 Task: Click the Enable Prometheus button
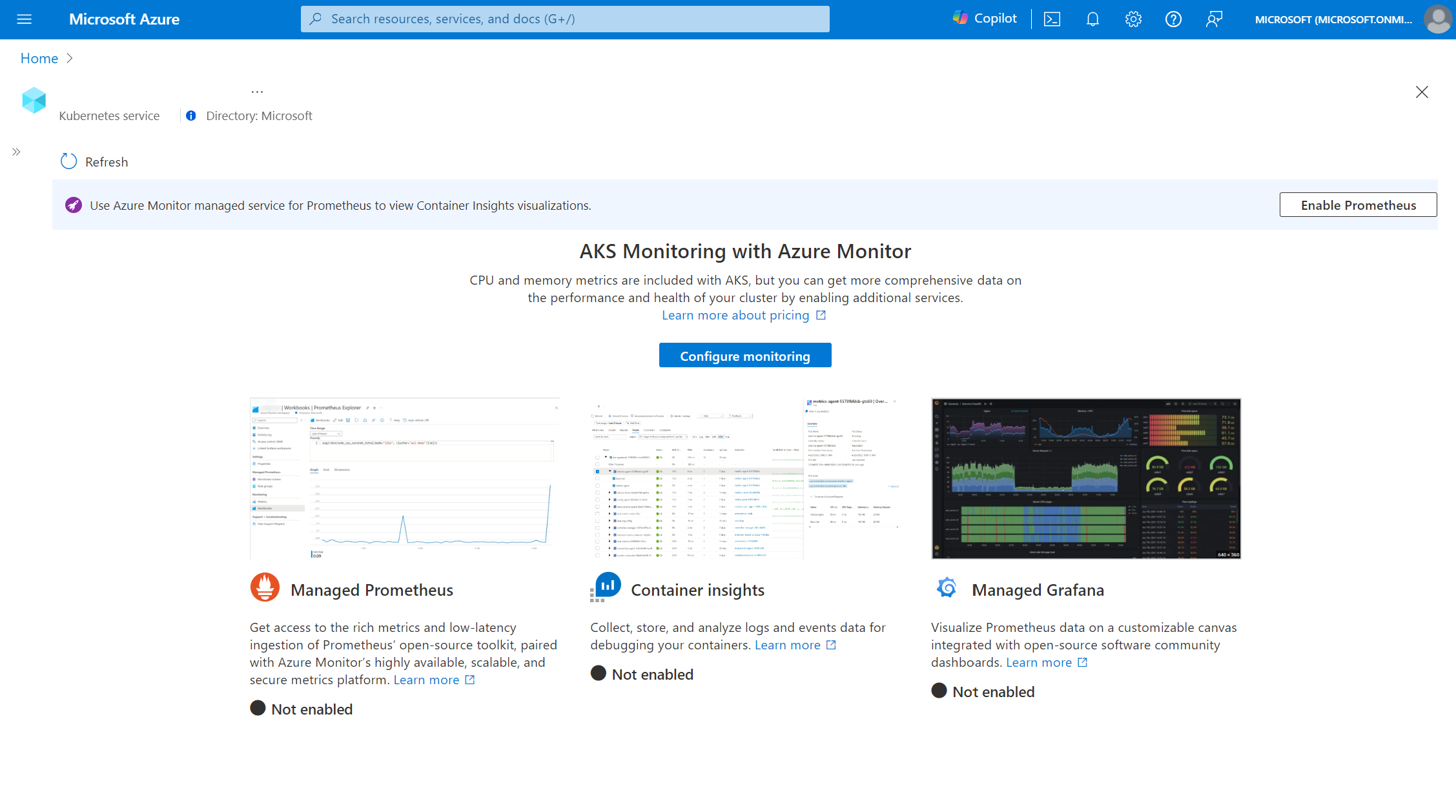pyautogui.click(x=1358, y=205)
